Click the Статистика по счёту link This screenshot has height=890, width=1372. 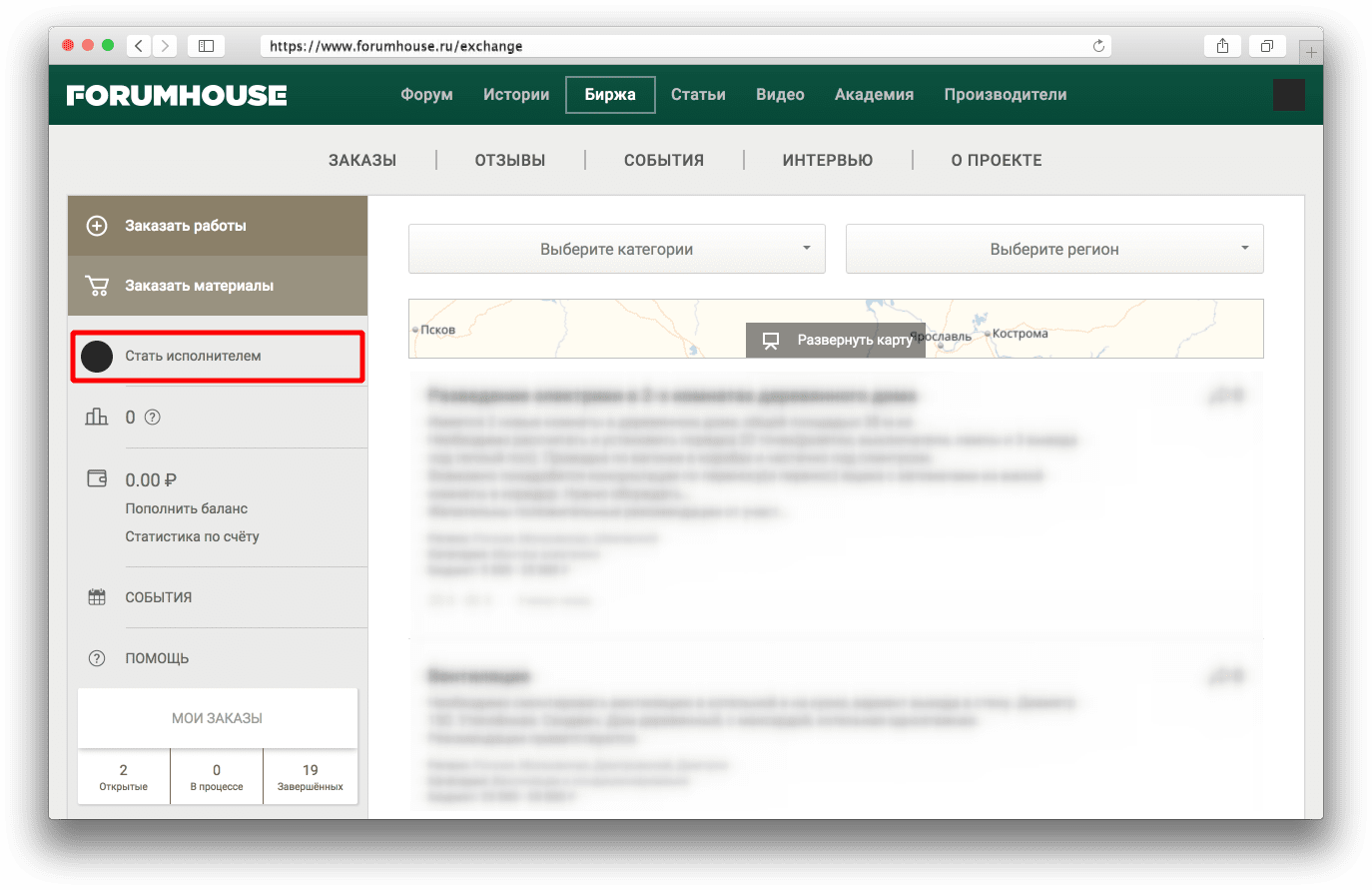click(x=192, y=536)
